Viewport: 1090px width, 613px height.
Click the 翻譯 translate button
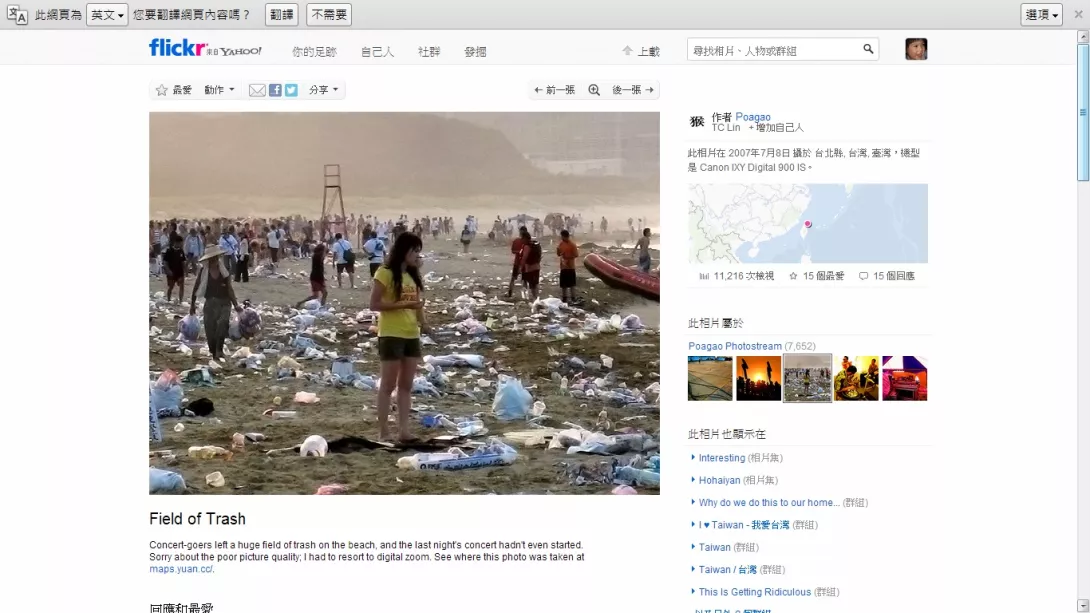click(282, 15)
